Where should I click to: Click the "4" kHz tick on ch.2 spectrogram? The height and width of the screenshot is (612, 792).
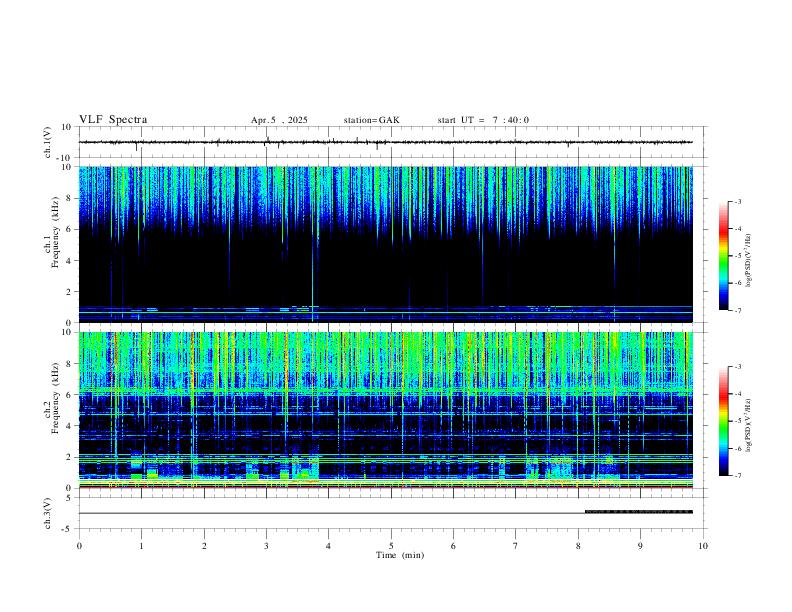click(x=70, y=426)
